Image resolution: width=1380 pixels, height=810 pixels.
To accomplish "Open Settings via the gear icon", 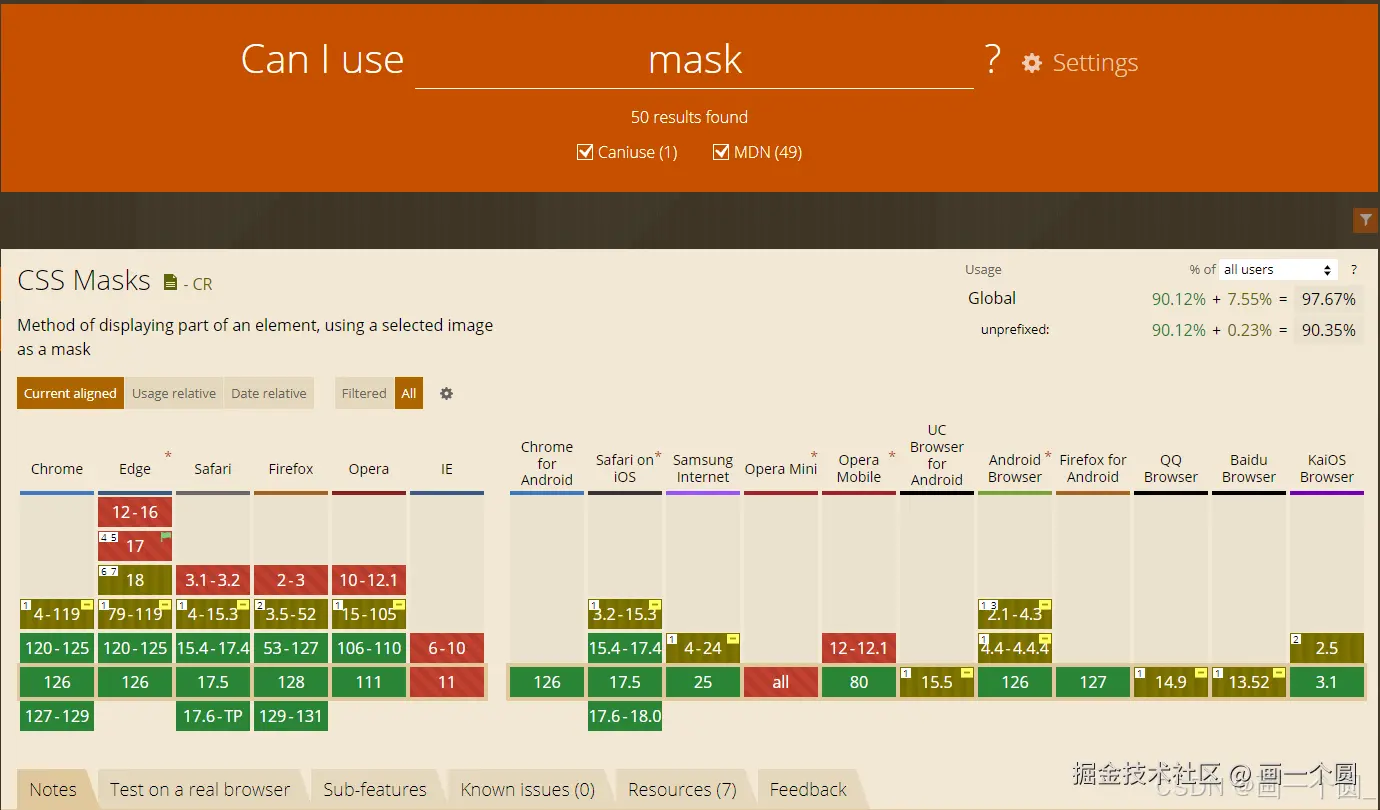I will click(1031, 63).
